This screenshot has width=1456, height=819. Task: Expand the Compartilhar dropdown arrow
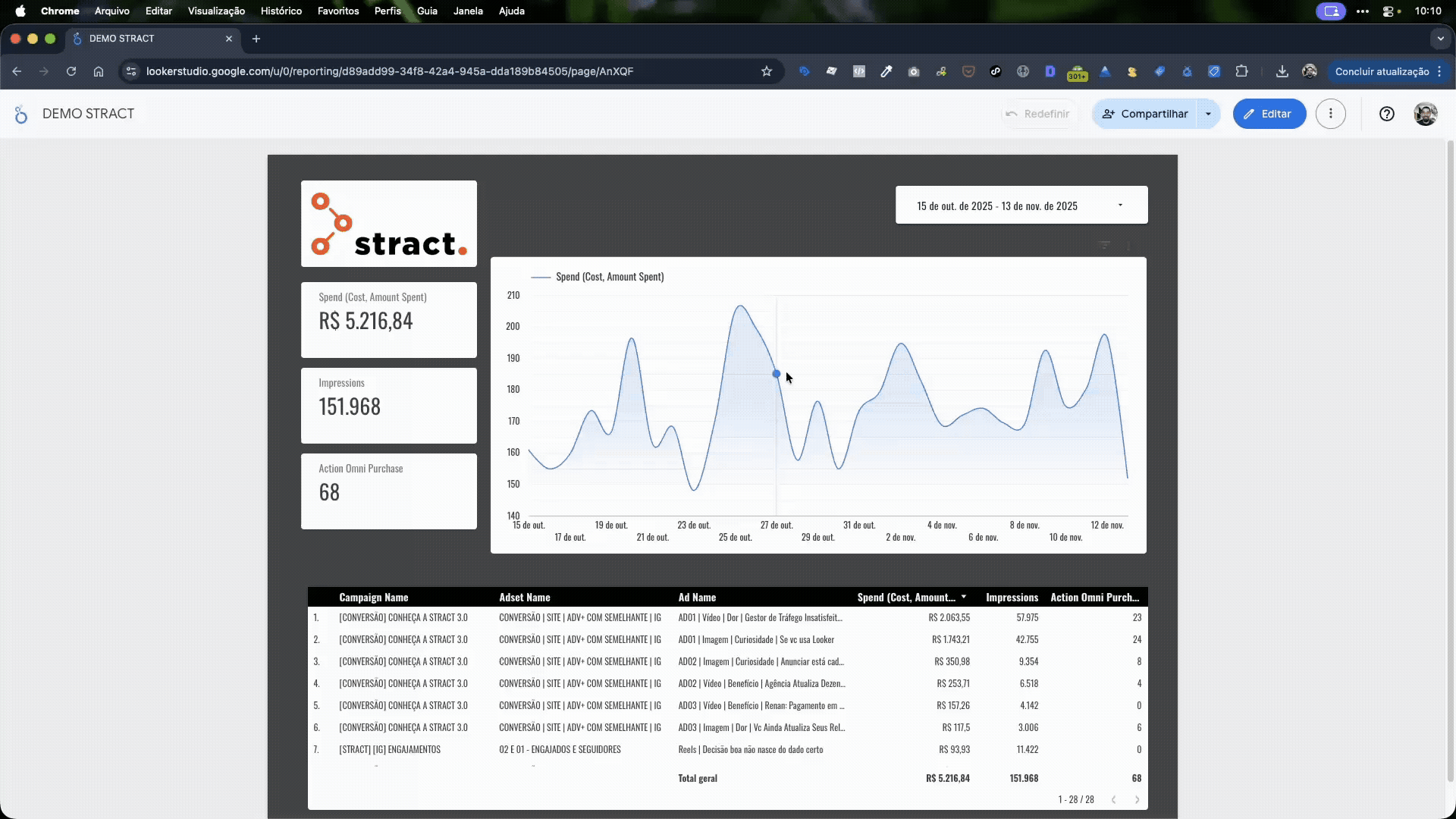coord(1208,114)
